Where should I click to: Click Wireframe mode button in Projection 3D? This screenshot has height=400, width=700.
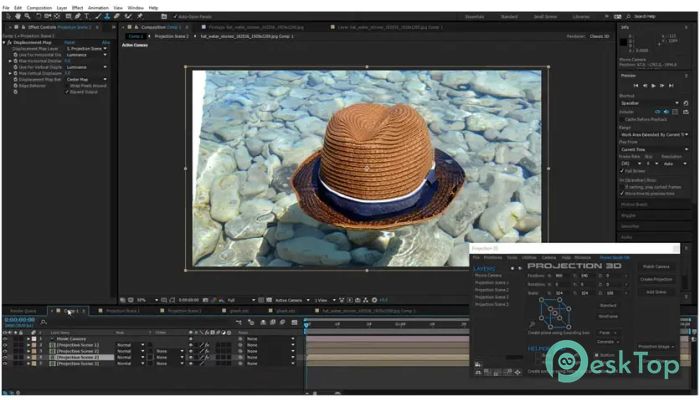coord(608,316)
